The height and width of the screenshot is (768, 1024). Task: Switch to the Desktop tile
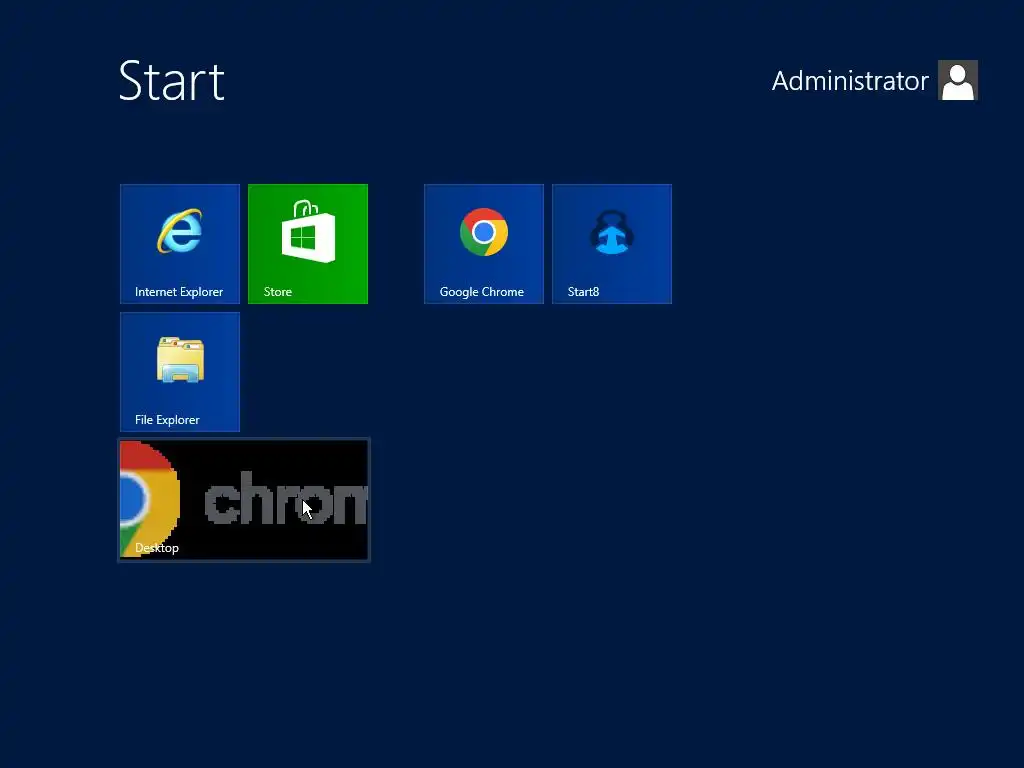(x=244, y=500)
